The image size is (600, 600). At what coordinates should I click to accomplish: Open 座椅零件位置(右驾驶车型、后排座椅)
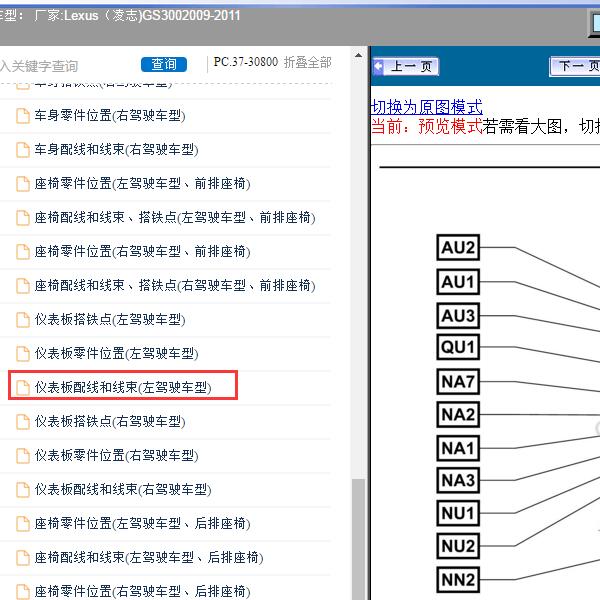(142, 592)
